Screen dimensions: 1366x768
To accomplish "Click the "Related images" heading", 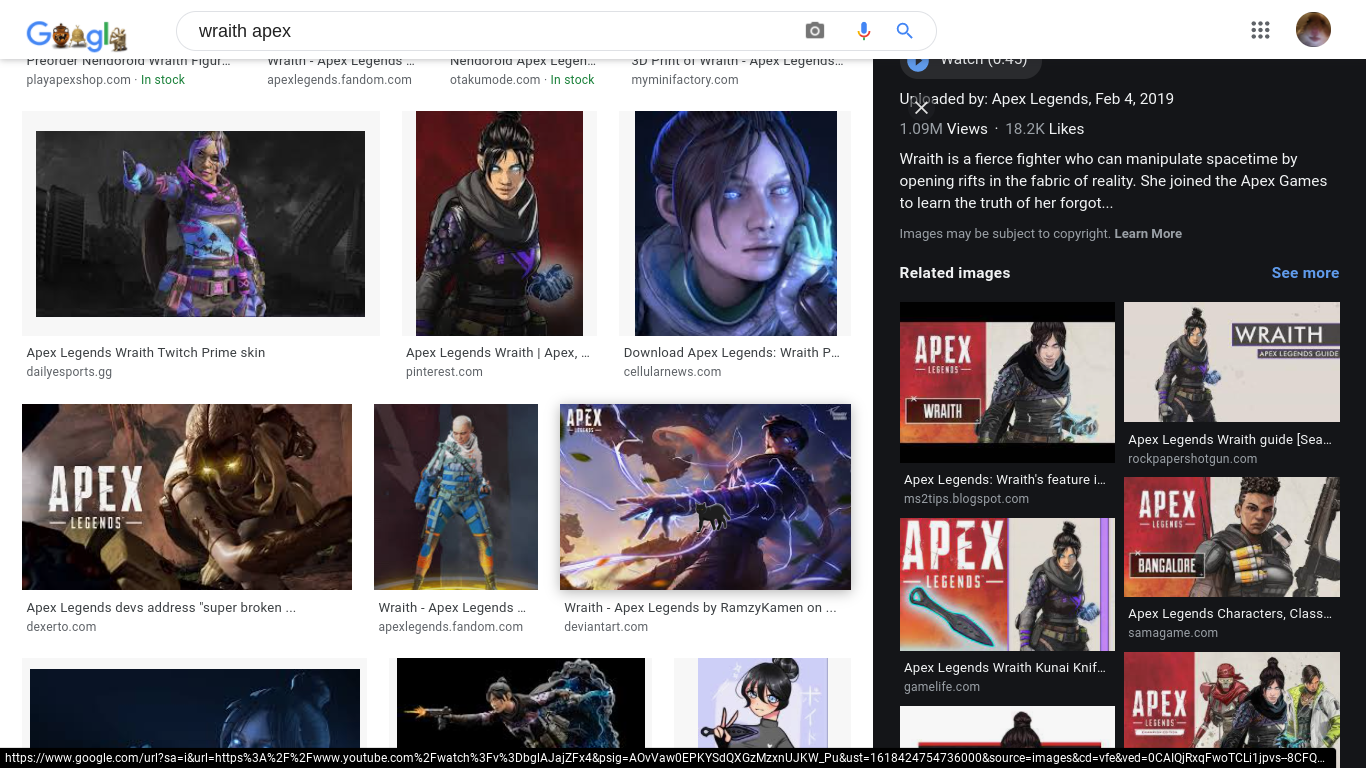I will tap(955, 273).
